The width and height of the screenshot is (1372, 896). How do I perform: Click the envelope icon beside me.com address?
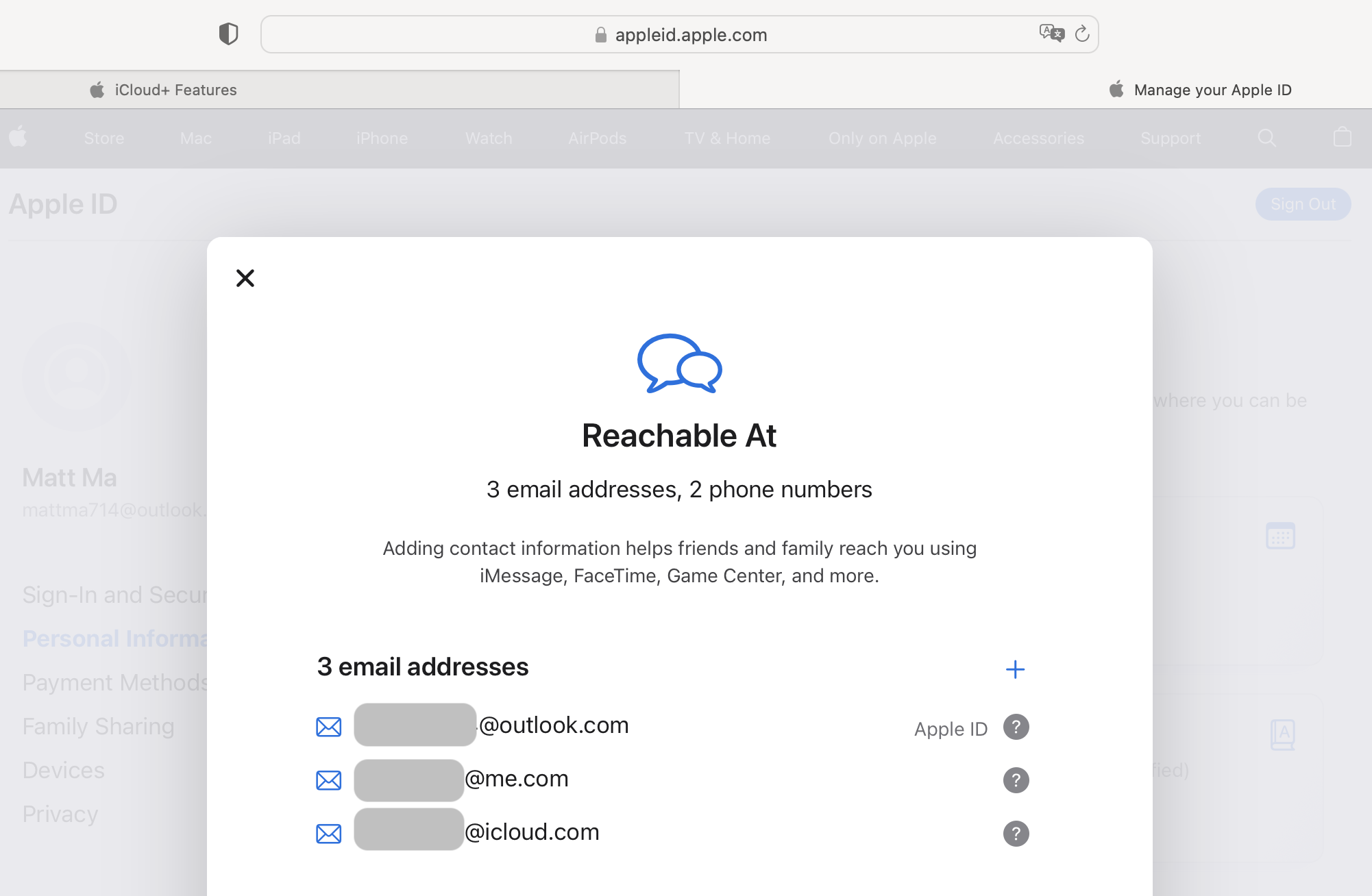click(x=328, y=780)
